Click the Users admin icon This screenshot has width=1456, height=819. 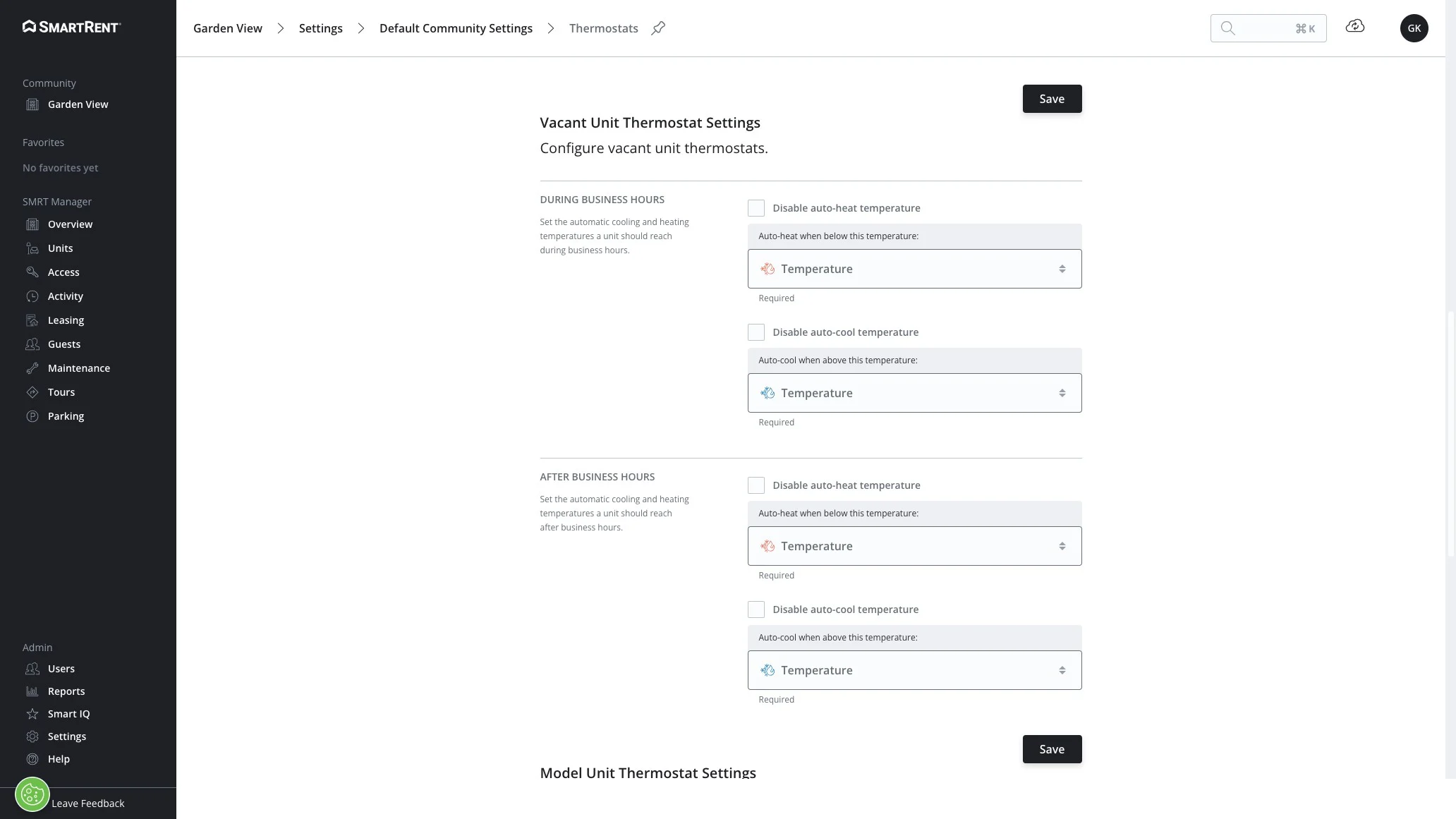[x=32, y=669]
